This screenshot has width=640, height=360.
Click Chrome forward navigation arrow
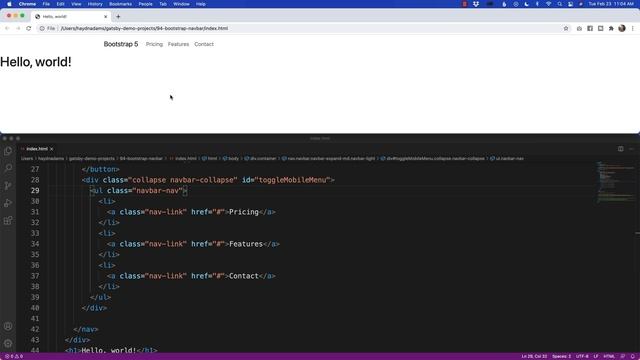[18, 29]
